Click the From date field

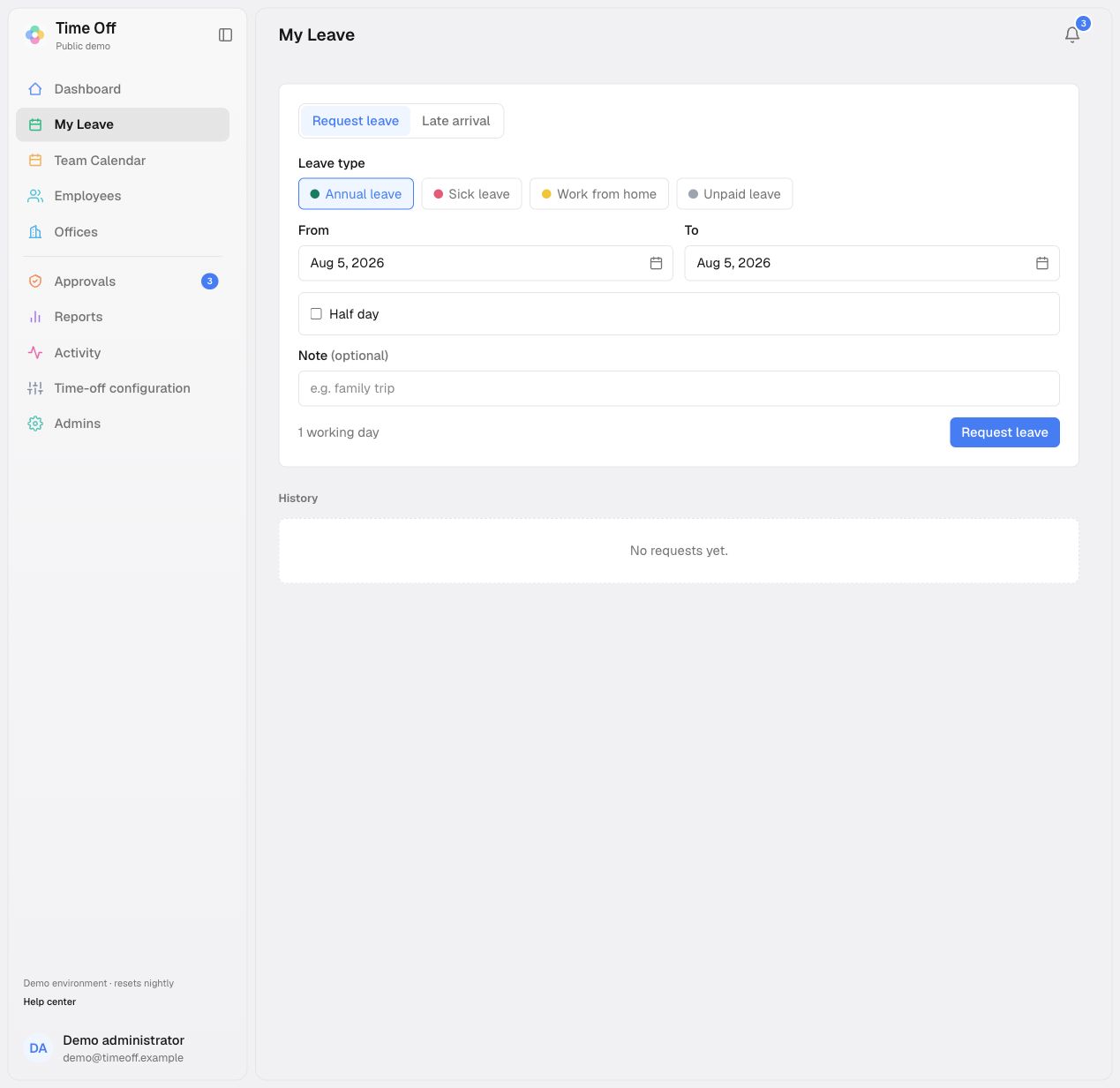[x=485, y=263]
